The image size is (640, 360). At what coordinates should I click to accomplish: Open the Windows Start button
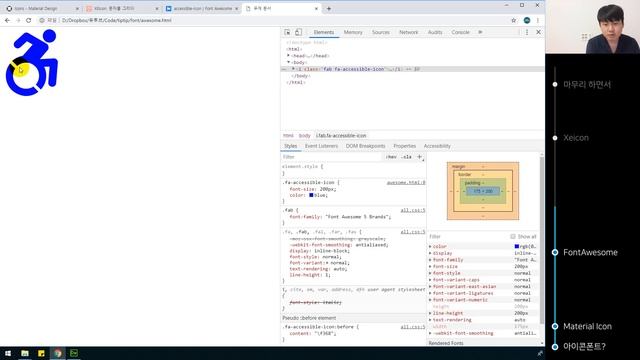coord(8,353)
